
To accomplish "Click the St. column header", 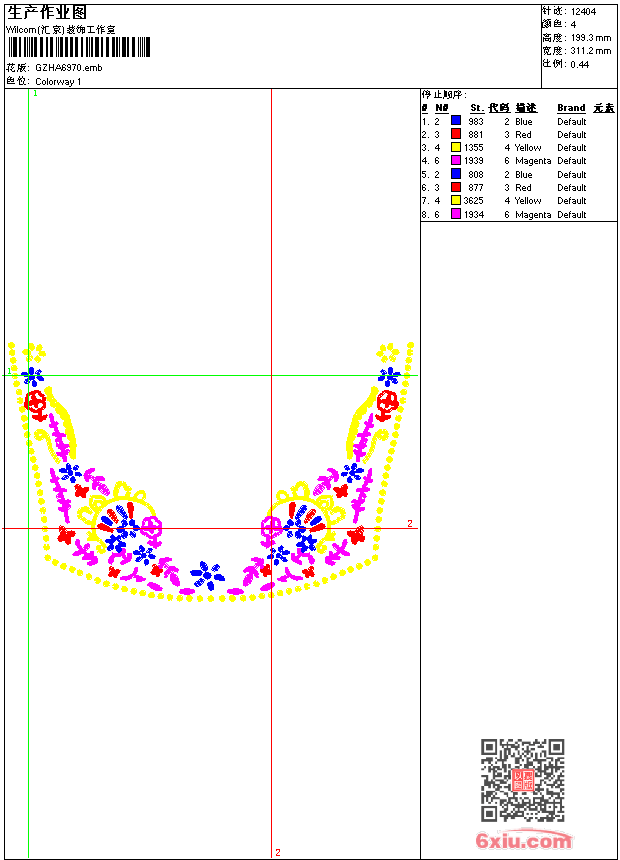I will click(476, 108).
